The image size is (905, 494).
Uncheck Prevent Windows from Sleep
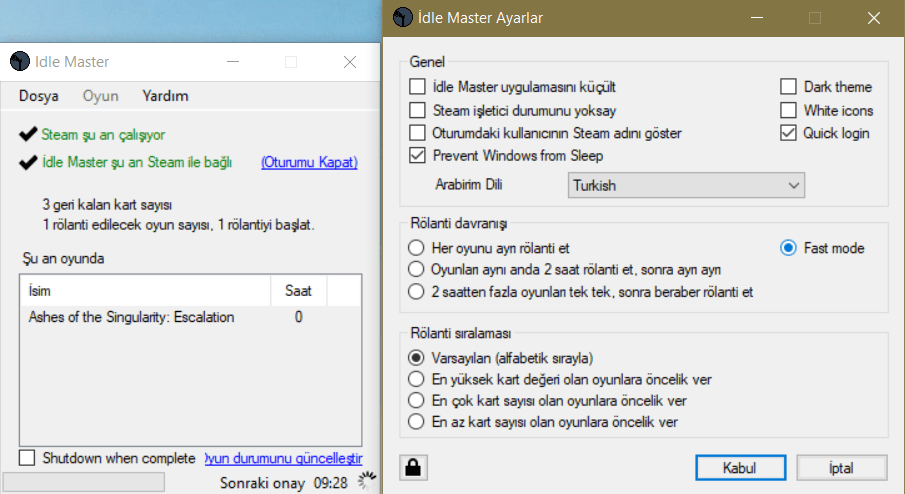click(417, 156)
